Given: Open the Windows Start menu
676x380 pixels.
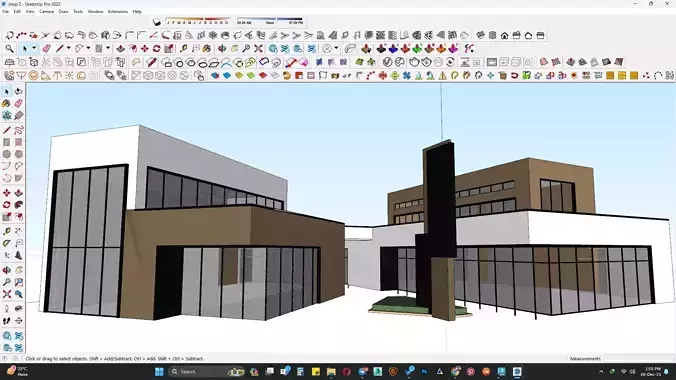Looking at the screenshot, I should point(159,371).
